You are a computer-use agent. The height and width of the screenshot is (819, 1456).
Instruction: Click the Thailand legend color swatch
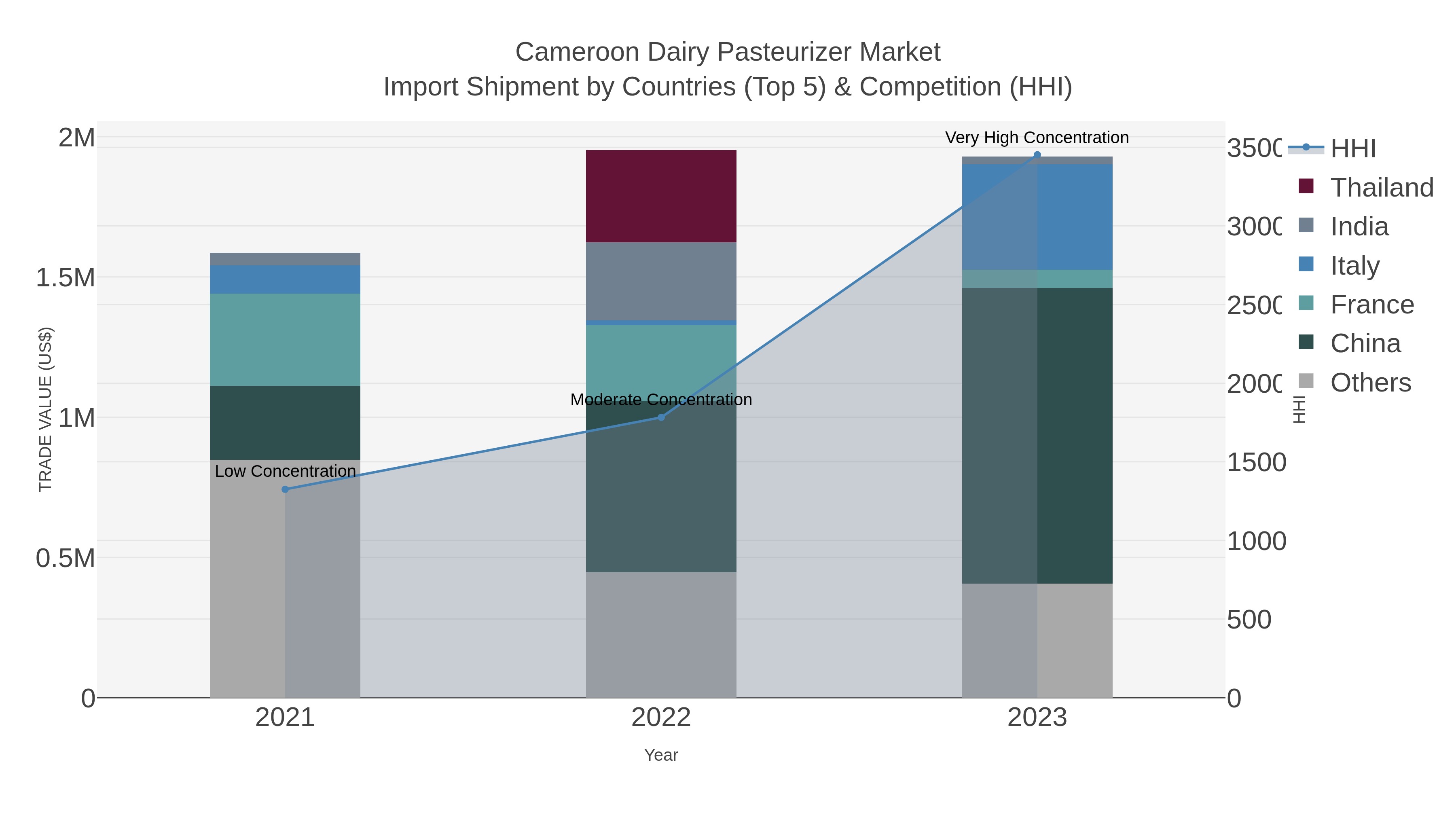1306,186
